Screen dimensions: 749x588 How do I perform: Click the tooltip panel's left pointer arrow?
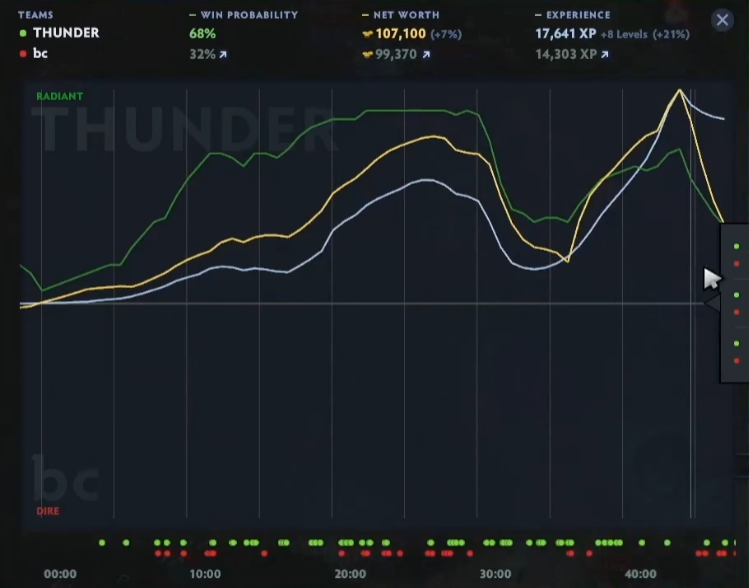(713, 302)
